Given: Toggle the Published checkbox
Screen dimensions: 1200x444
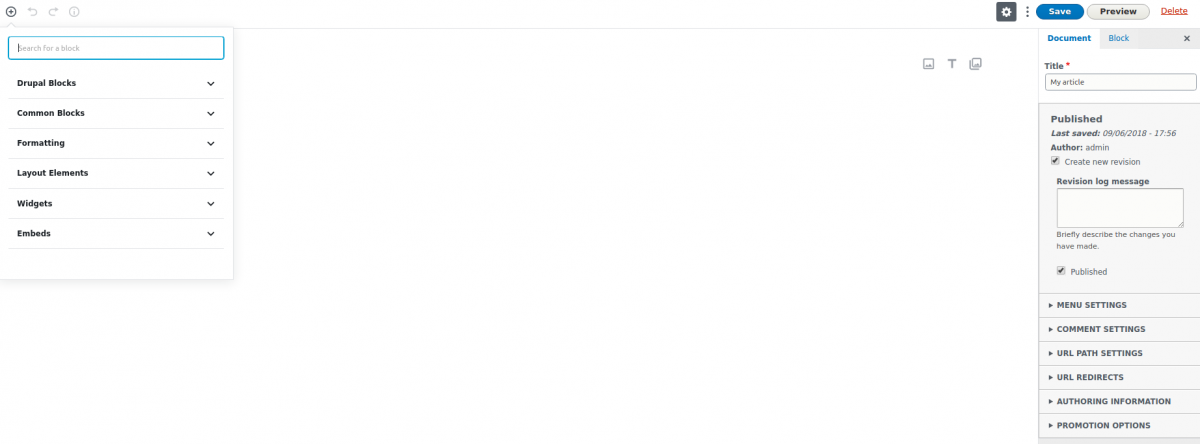Looking at the screenshot, I should tap(1061, 271).
